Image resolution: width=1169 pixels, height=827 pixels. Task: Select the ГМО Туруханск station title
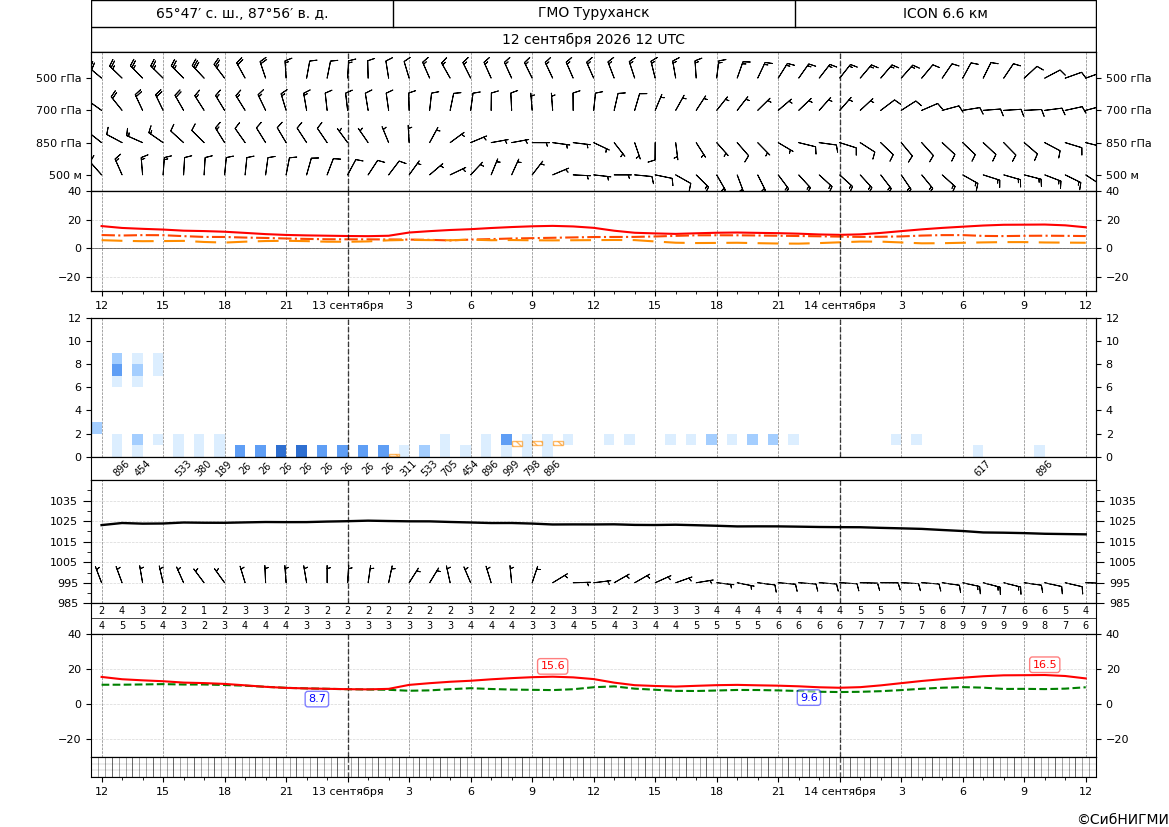593,13
